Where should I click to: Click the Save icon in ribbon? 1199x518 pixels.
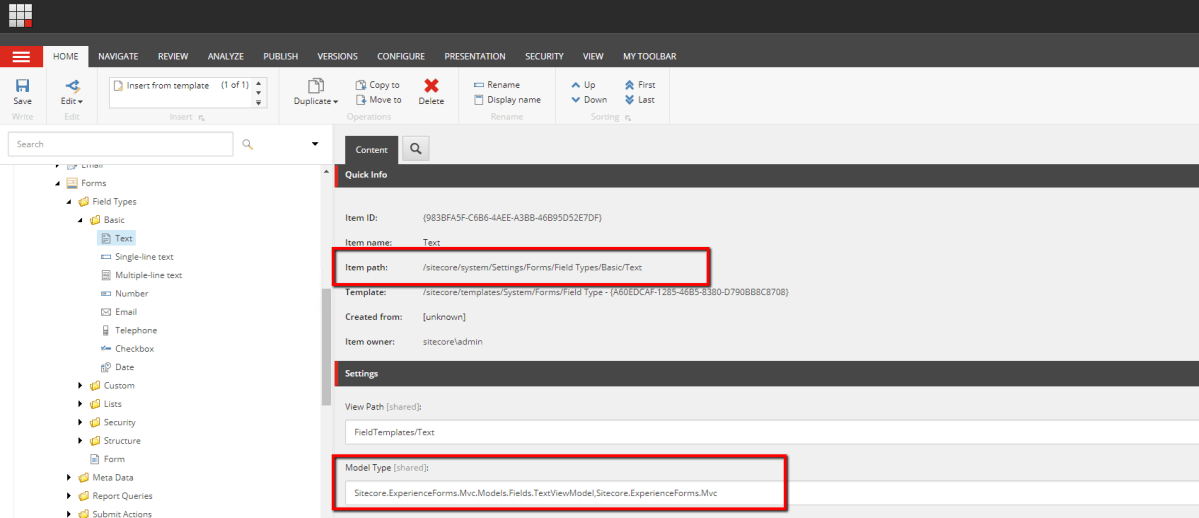[x=22, y=87]
